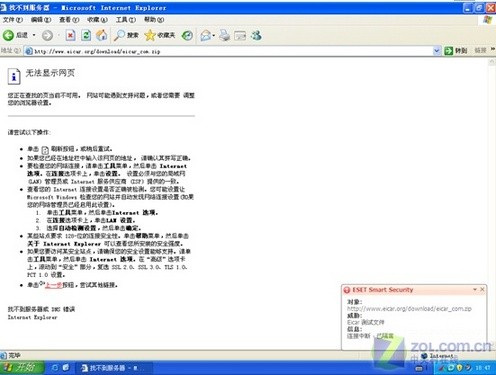Screen dimensions: 496x375
Task: Click the second quick launch icon
Action: pyautogui.click(x=66, y=367)
